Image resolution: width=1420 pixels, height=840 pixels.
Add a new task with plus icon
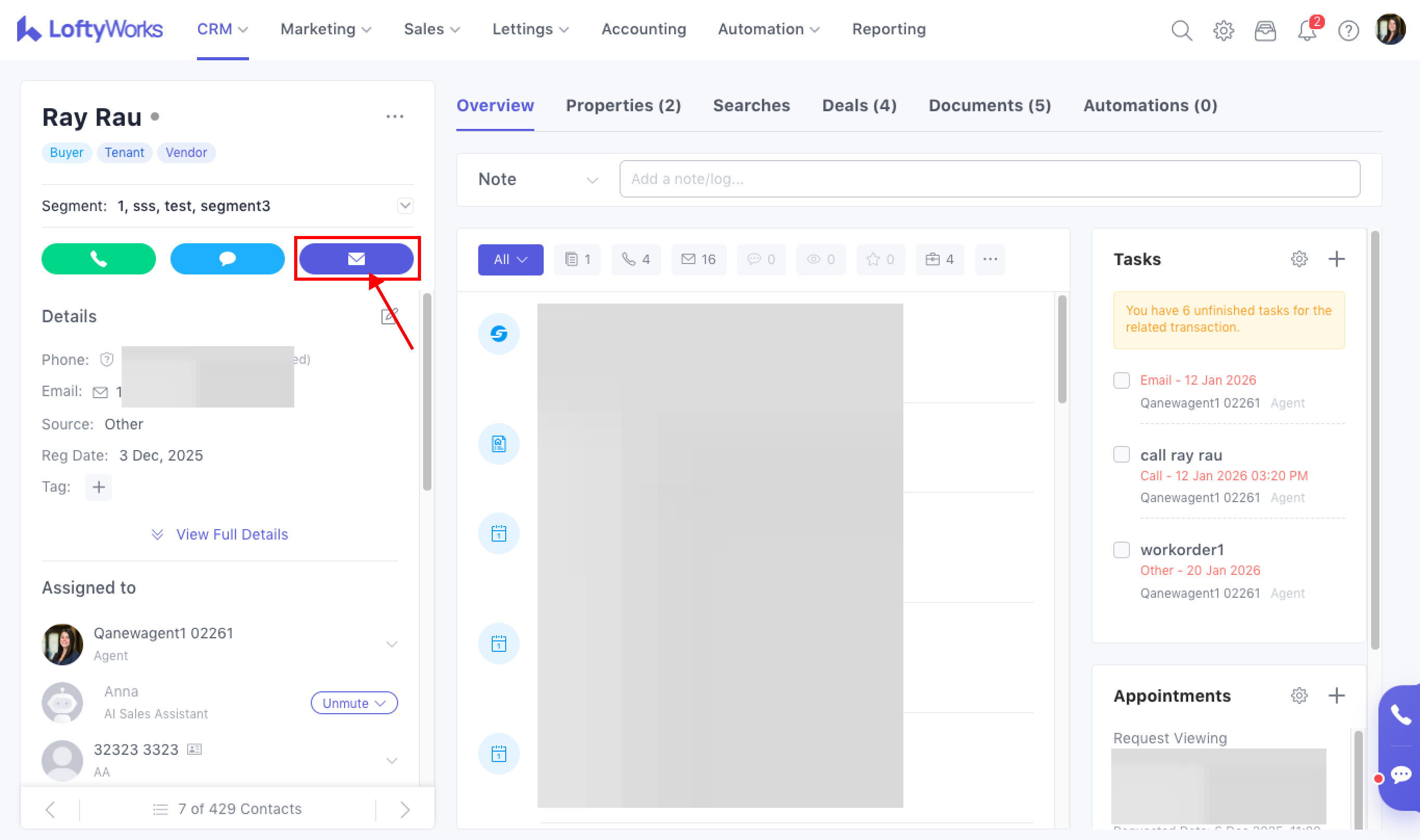coord(1336,259)
